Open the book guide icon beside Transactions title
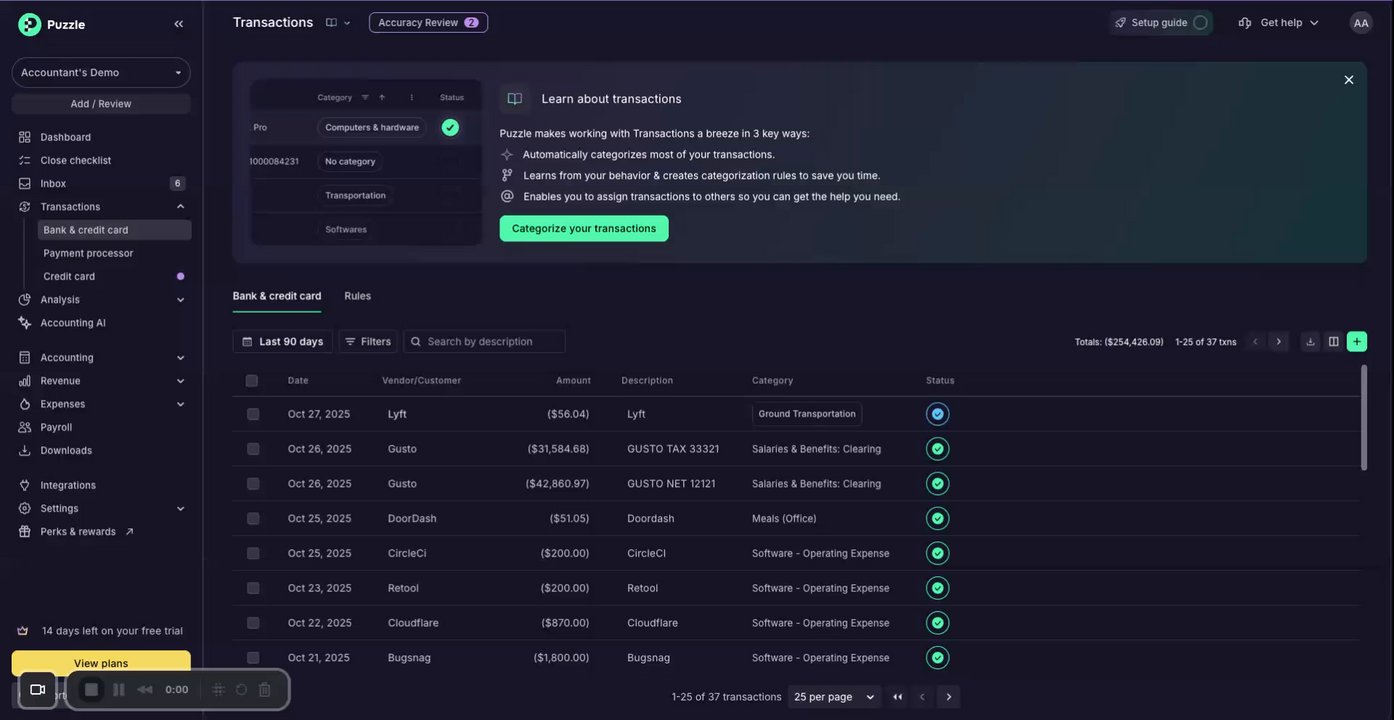The width and height of the screenshot is (1394, 720). pos(332,23)
